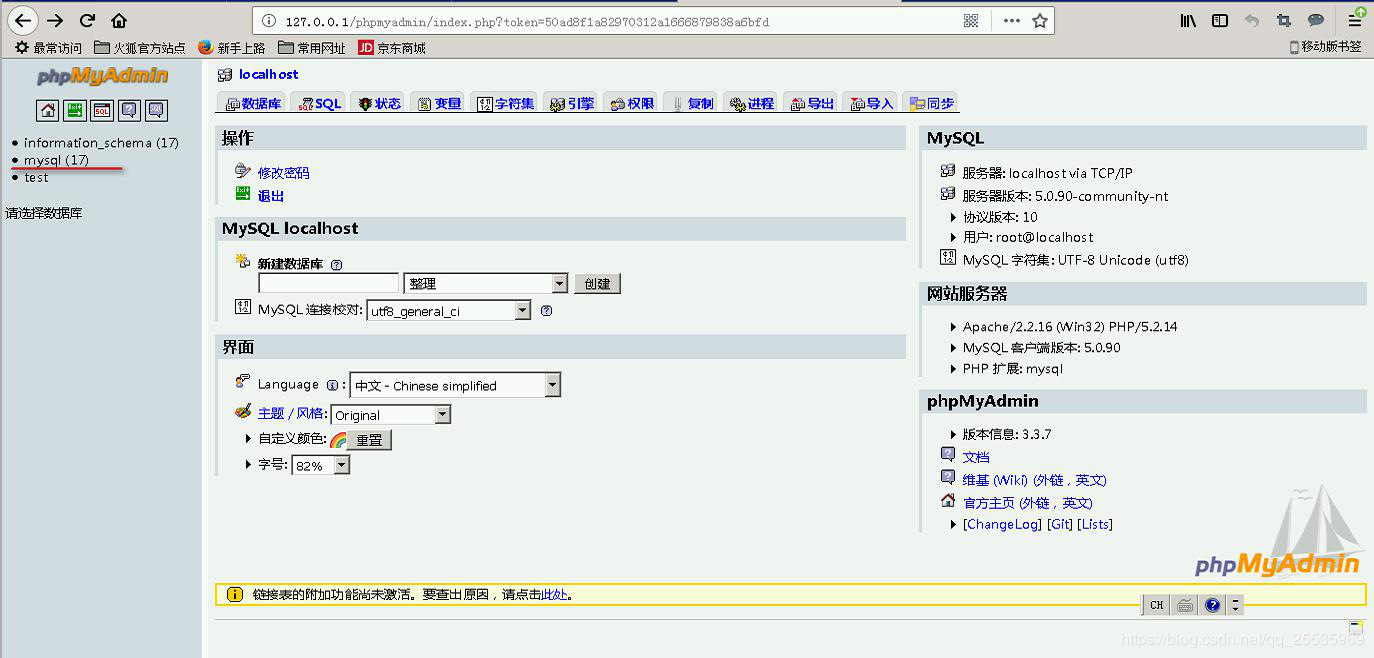
Task: Open the 移动版书签 bookmarks folder
Action: pos(1325,47)
